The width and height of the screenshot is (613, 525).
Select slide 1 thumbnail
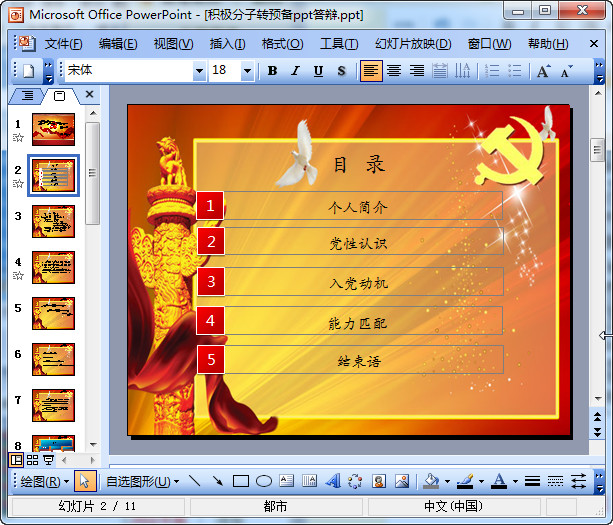(x=53, y=129)
